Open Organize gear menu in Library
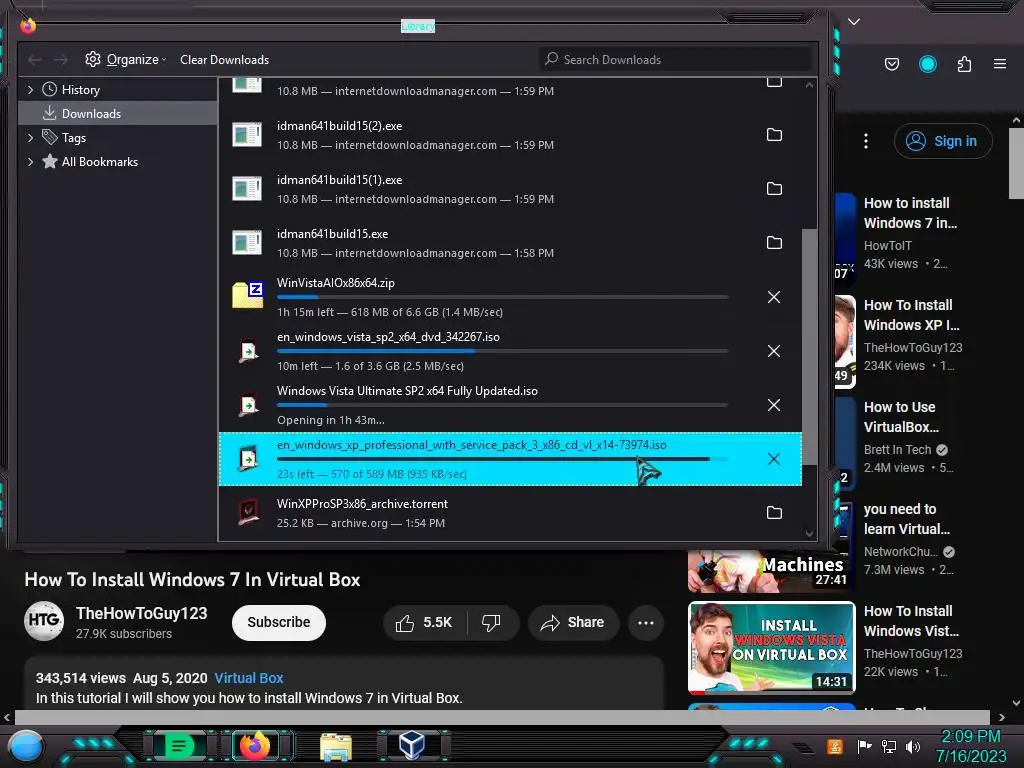This screenshot has width=1024, height=768. click(x=125, y=59)
